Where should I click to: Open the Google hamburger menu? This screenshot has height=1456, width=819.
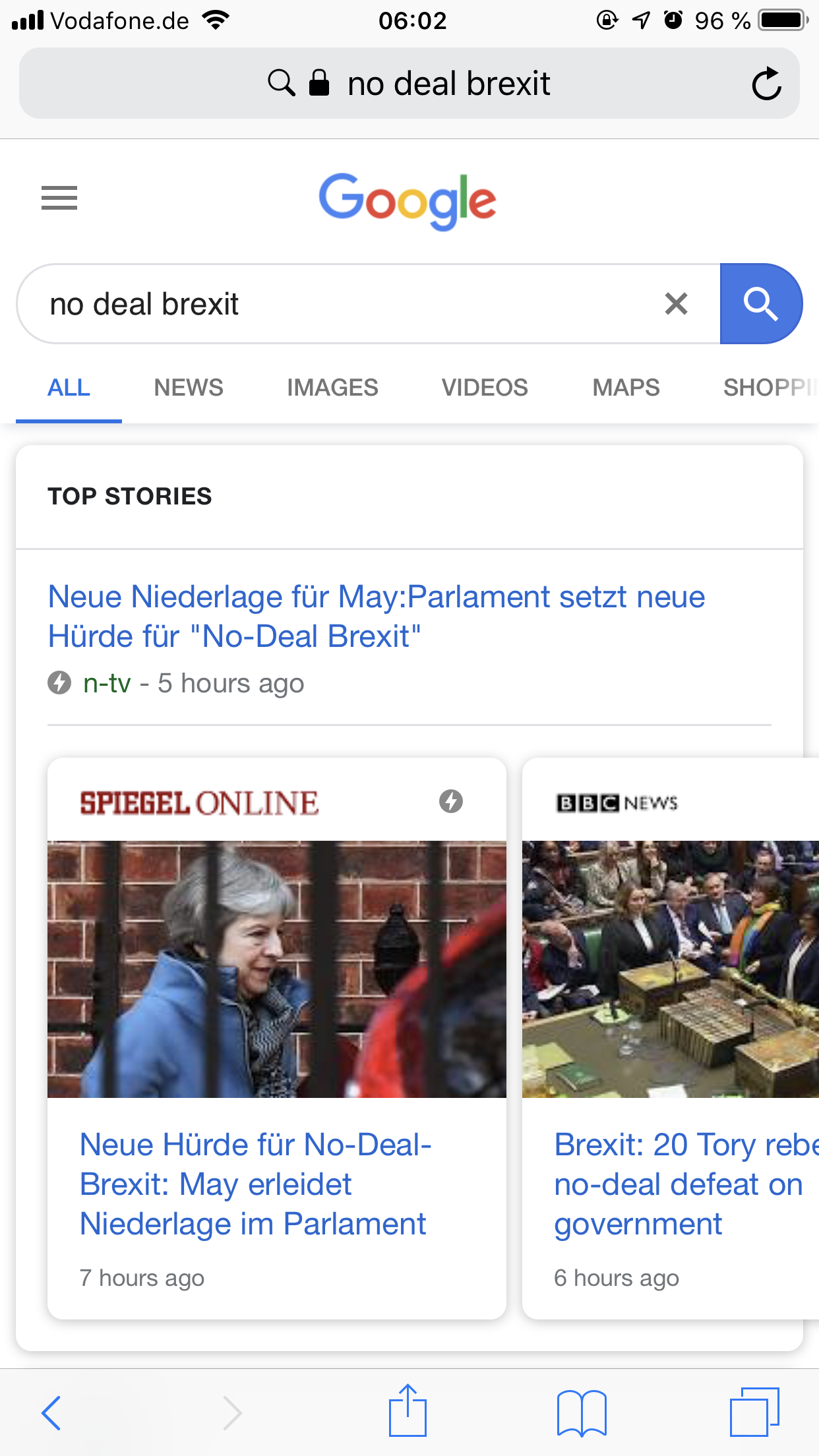point(59,198)
